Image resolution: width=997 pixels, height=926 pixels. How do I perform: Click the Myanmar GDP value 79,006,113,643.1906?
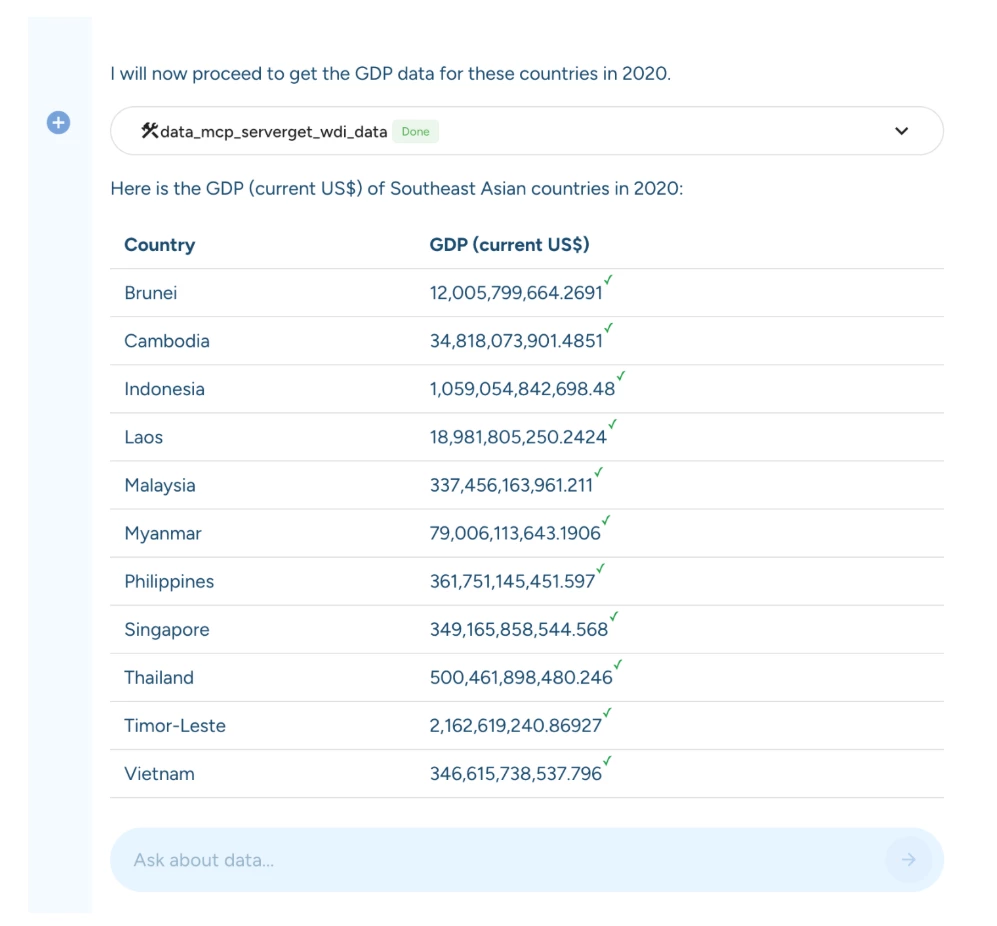click(515, 534)
